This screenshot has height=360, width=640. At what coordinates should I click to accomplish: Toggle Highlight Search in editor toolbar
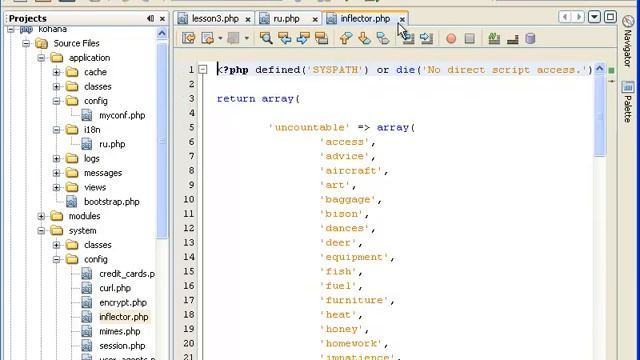point(322,38)
